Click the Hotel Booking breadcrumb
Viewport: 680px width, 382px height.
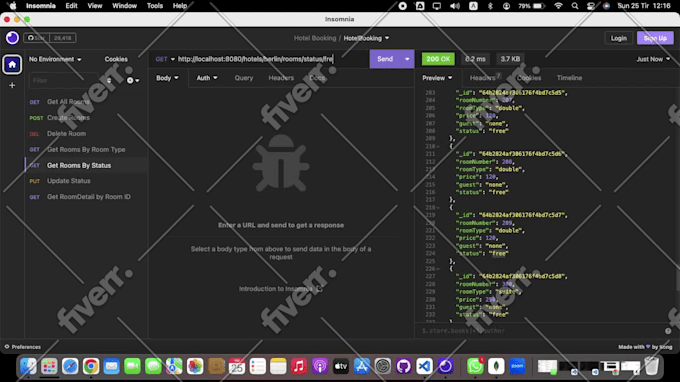pos(315,38)
